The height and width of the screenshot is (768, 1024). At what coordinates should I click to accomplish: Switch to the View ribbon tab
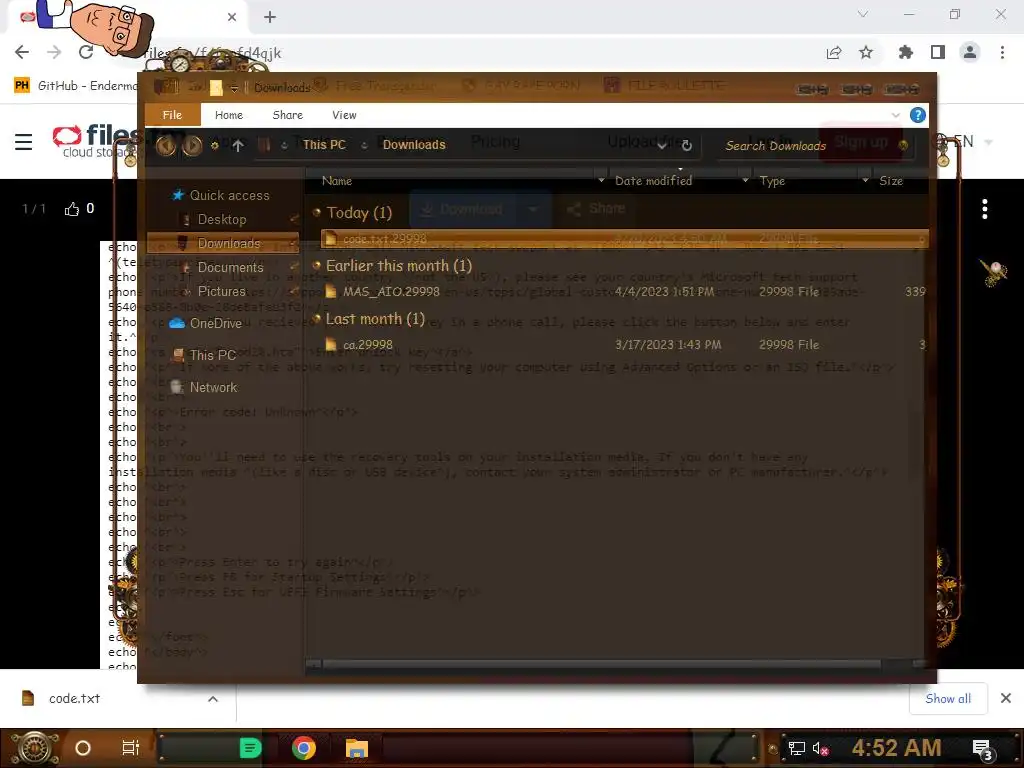[344, 115]
